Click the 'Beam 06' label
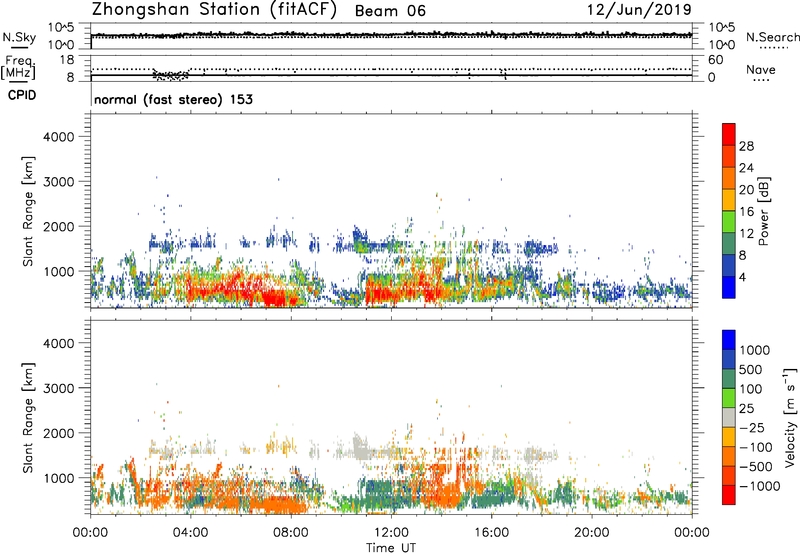 [390, 11]
